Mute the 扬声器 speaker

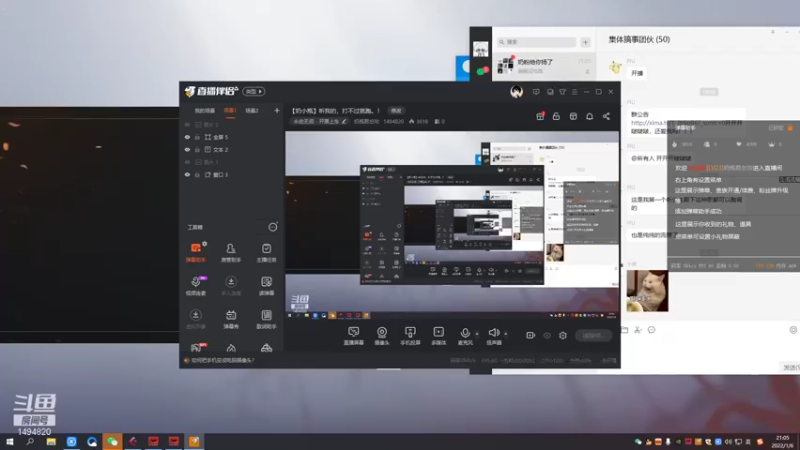tap(494, 336)
